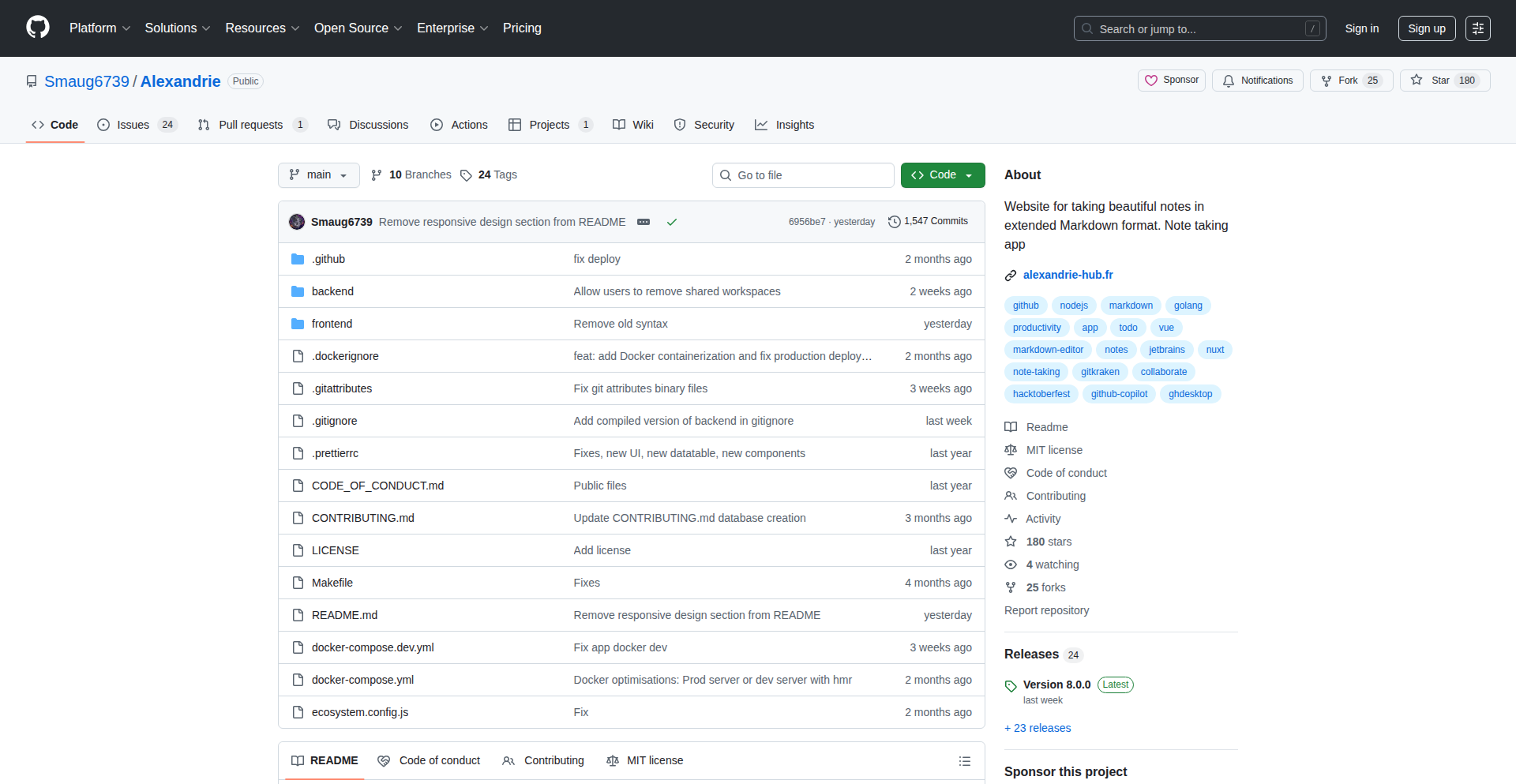Click the green check mark on latest commit
Viewport: 1516px width, 784px height.
671,222
